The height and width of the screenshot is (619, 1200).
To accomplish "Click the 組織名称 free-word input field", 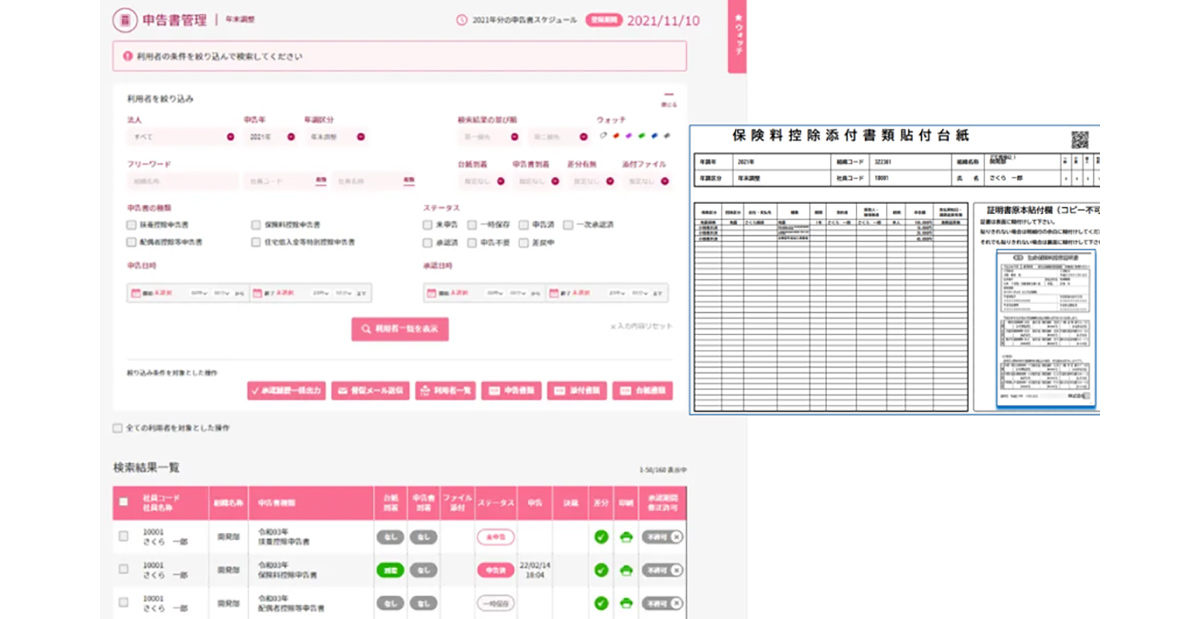I will [x=183, y=181].
